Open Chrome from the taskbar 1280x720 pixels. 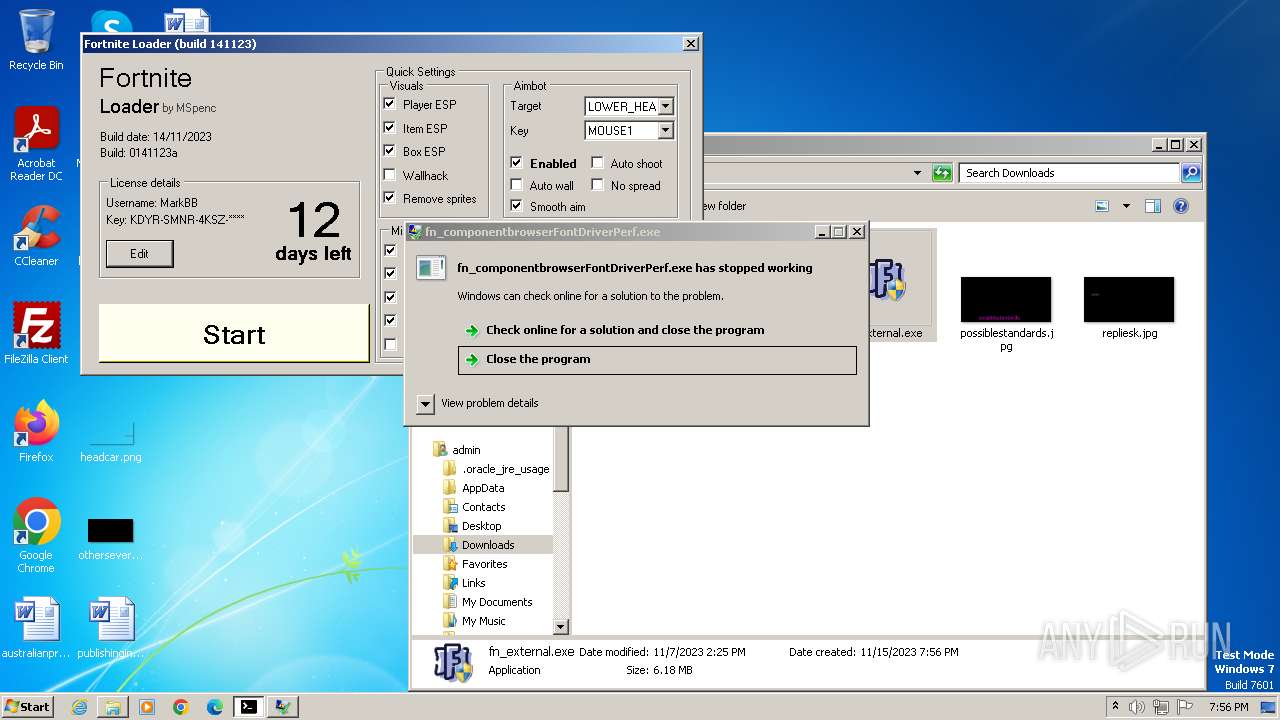(x=181, y=707)
